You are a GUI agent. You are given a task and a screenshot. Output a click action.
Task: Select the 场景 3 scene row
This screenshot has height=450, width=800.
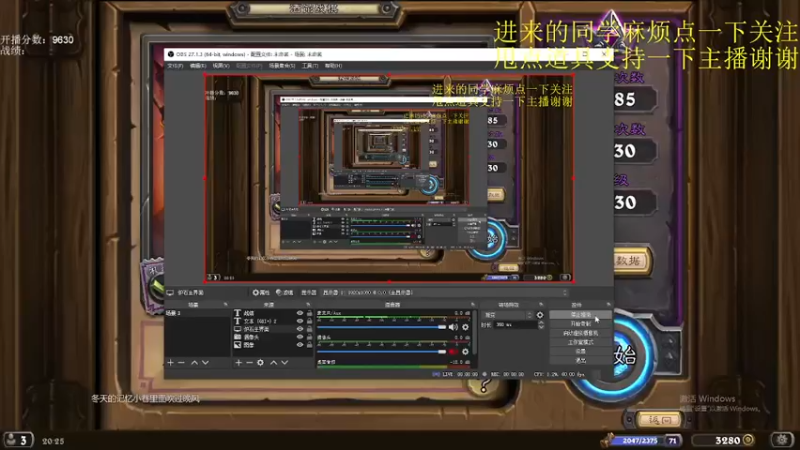point(197,313)
